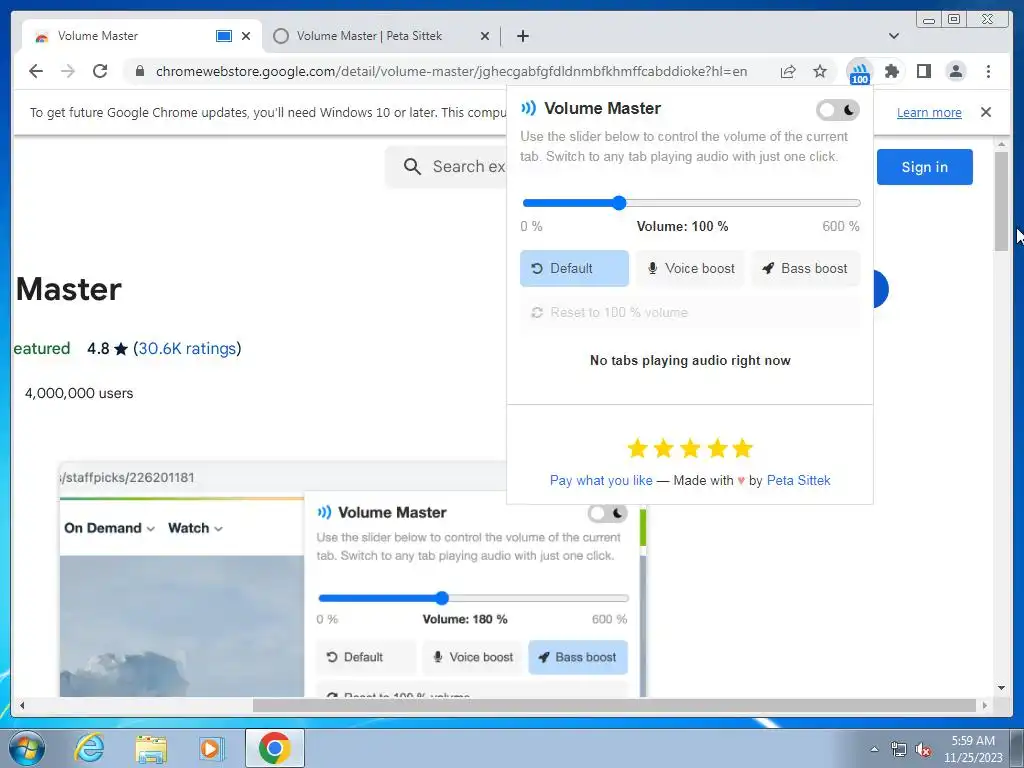Click the muted speaker tray icon
This screenshot has width=1024, height=768.
pos(923,750)
